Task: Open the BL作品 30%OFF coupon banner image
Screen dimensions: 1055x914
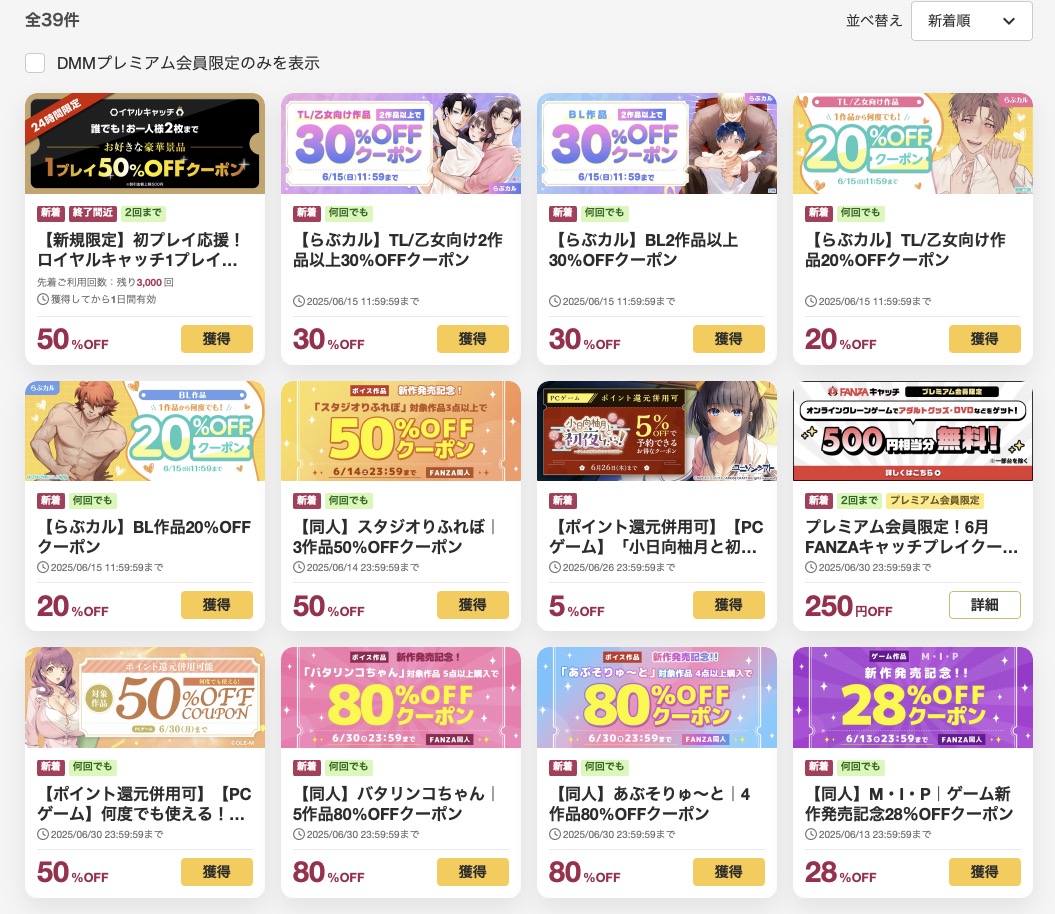Action: [x=657, y=143]
